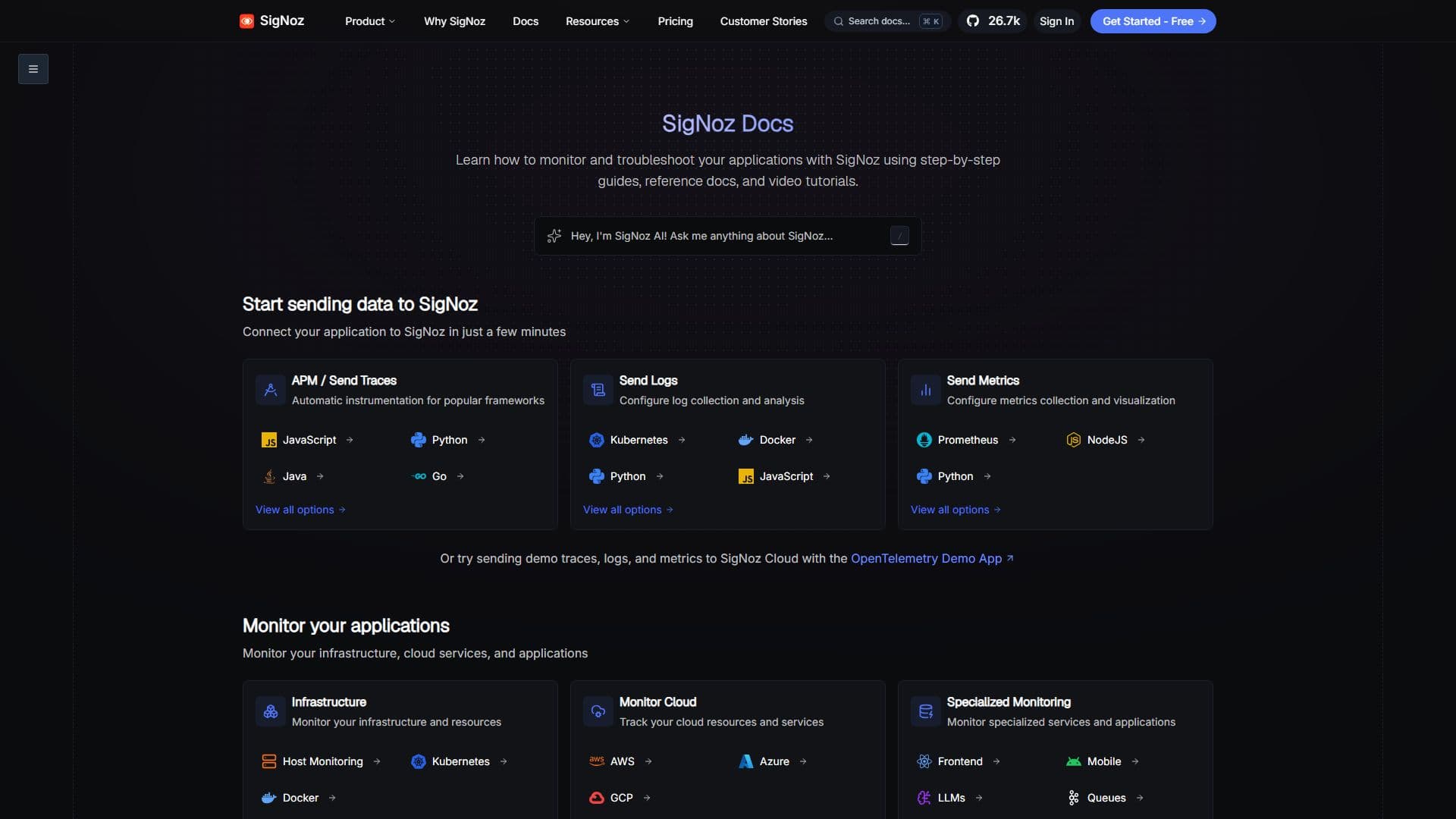Viewport: 1456px width, 819px height.
Task: Click the JavaScript icon in Send Traces
Action: coord(269,440)
